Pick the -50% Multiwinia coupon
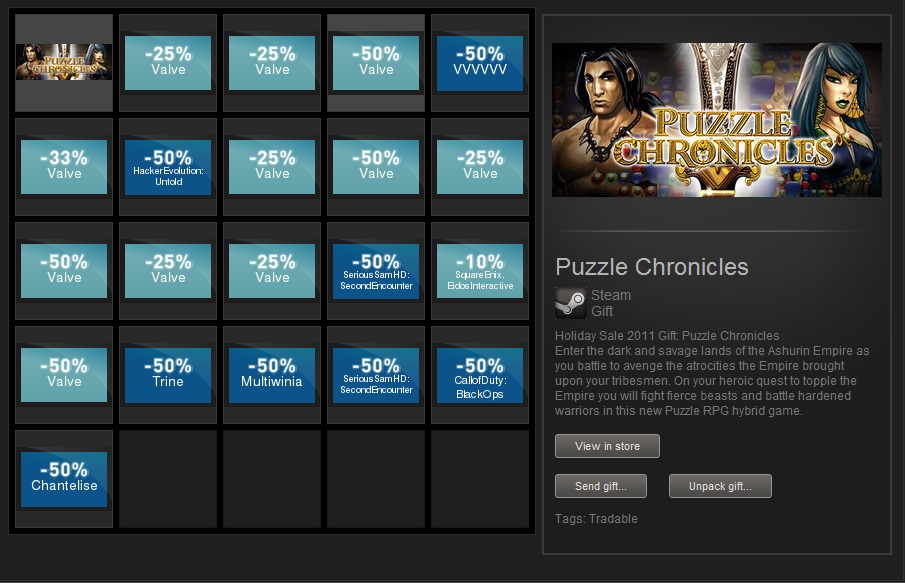Viewport: 905px width, 583px height. click(272, 374)
